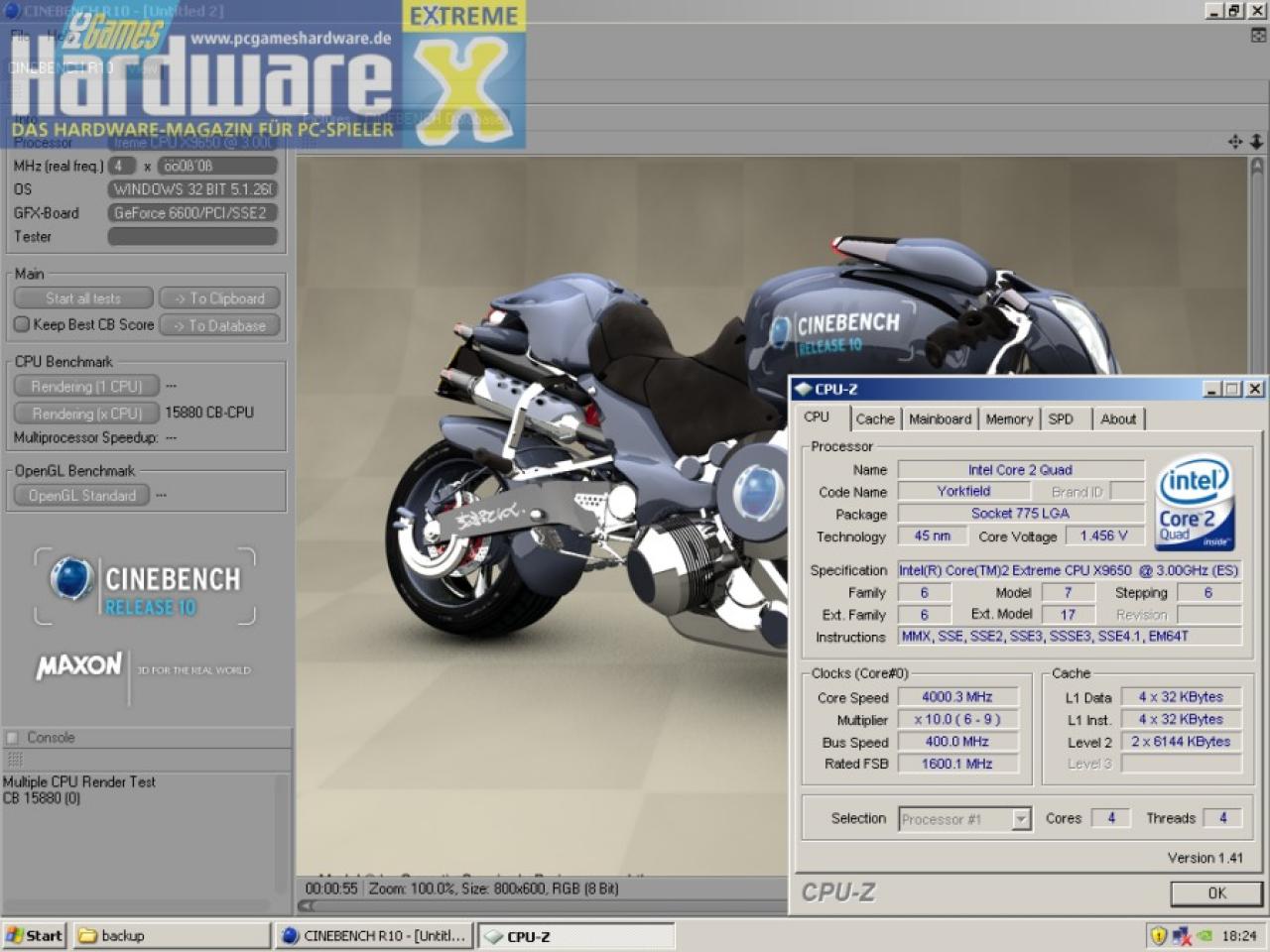Screen dimensions: 1270x952
Task: Click the move-view four-arrow icon above the viewport
Action: 1235,142
